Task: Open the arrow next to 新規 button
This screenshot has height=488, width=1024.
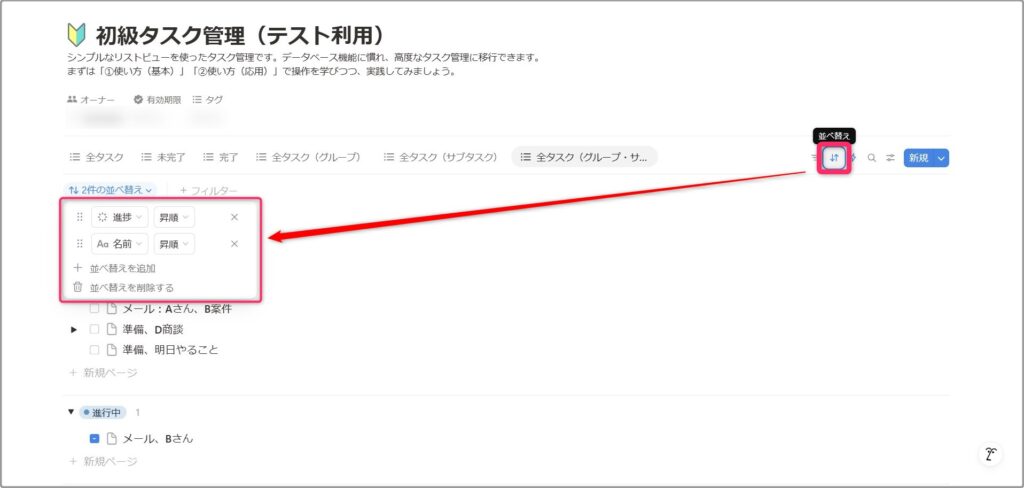Action: click(940, 157)
